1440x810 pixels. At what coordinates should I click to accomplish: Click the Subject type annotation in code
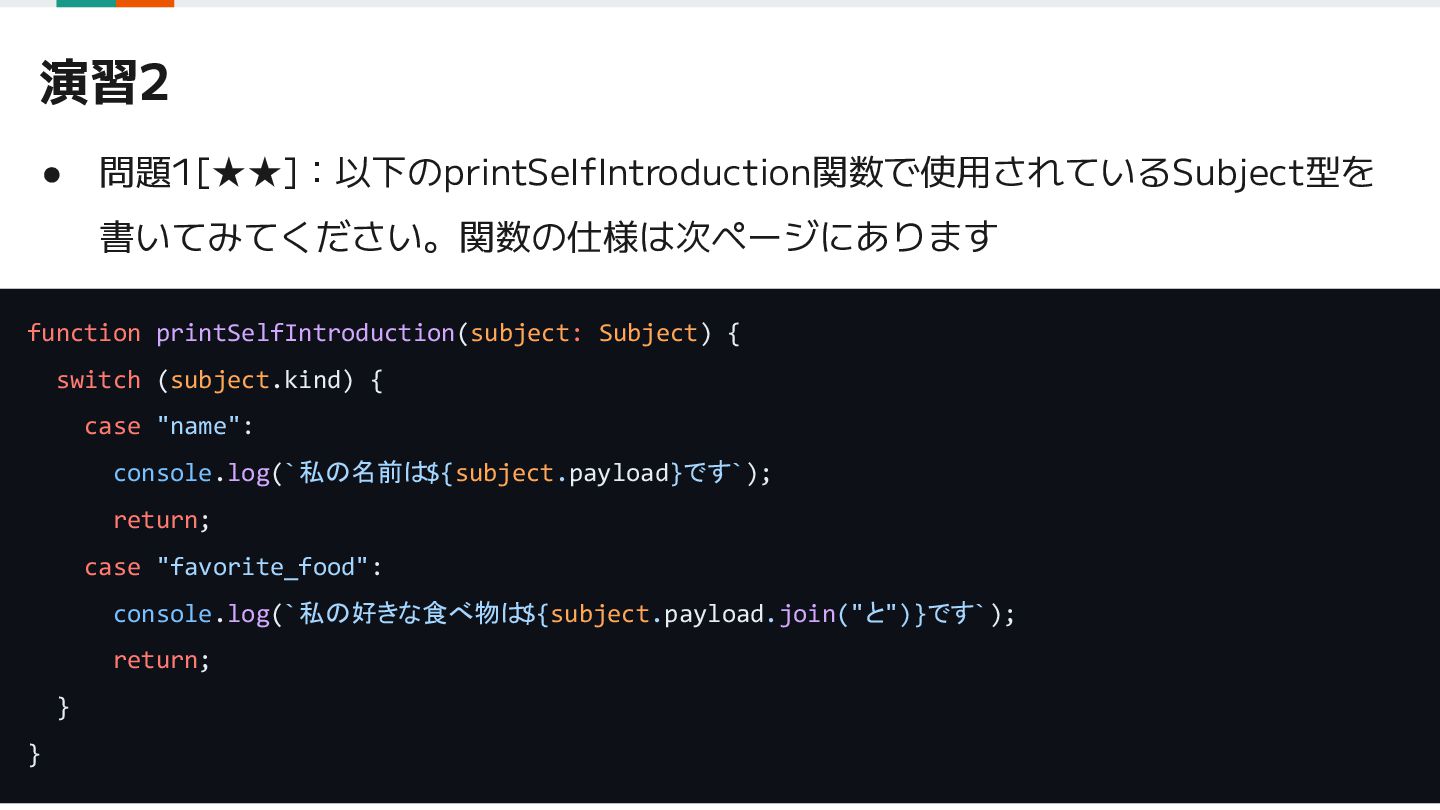(648, 333)
